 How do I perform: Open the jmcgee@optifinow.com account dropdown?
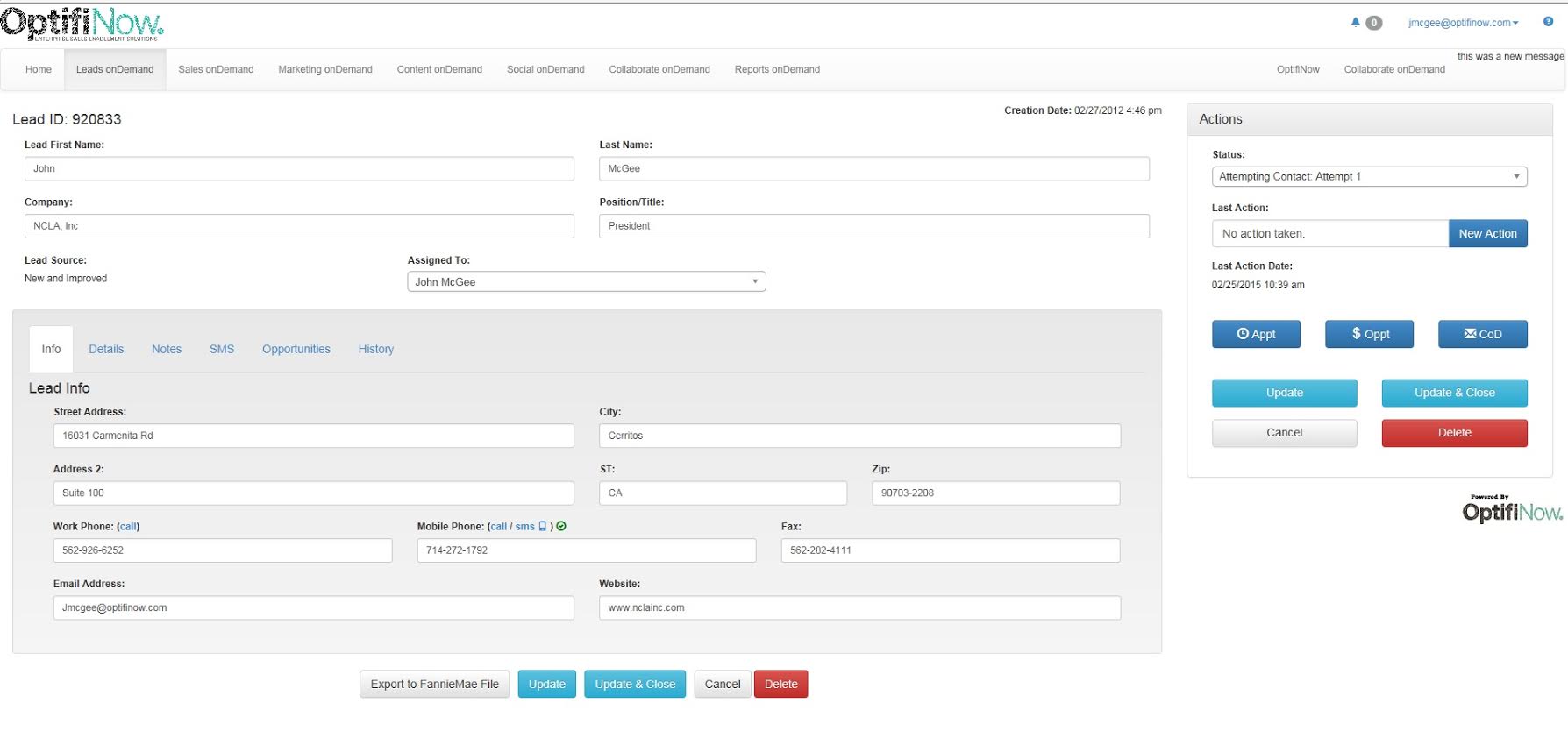click(x=1463, y=23)
